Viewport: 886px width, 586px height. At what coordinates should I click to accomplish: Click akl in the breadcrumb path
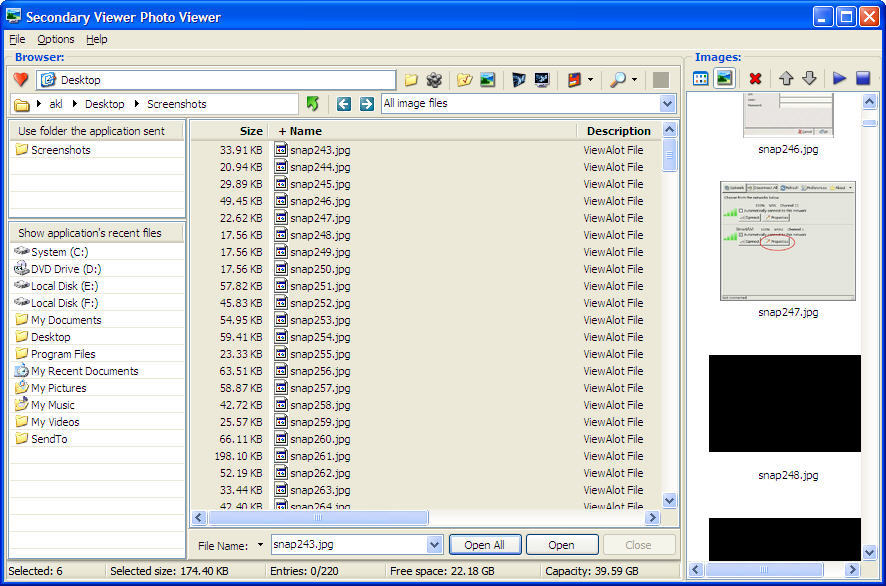pyautogui.click(x=56, y=104)
